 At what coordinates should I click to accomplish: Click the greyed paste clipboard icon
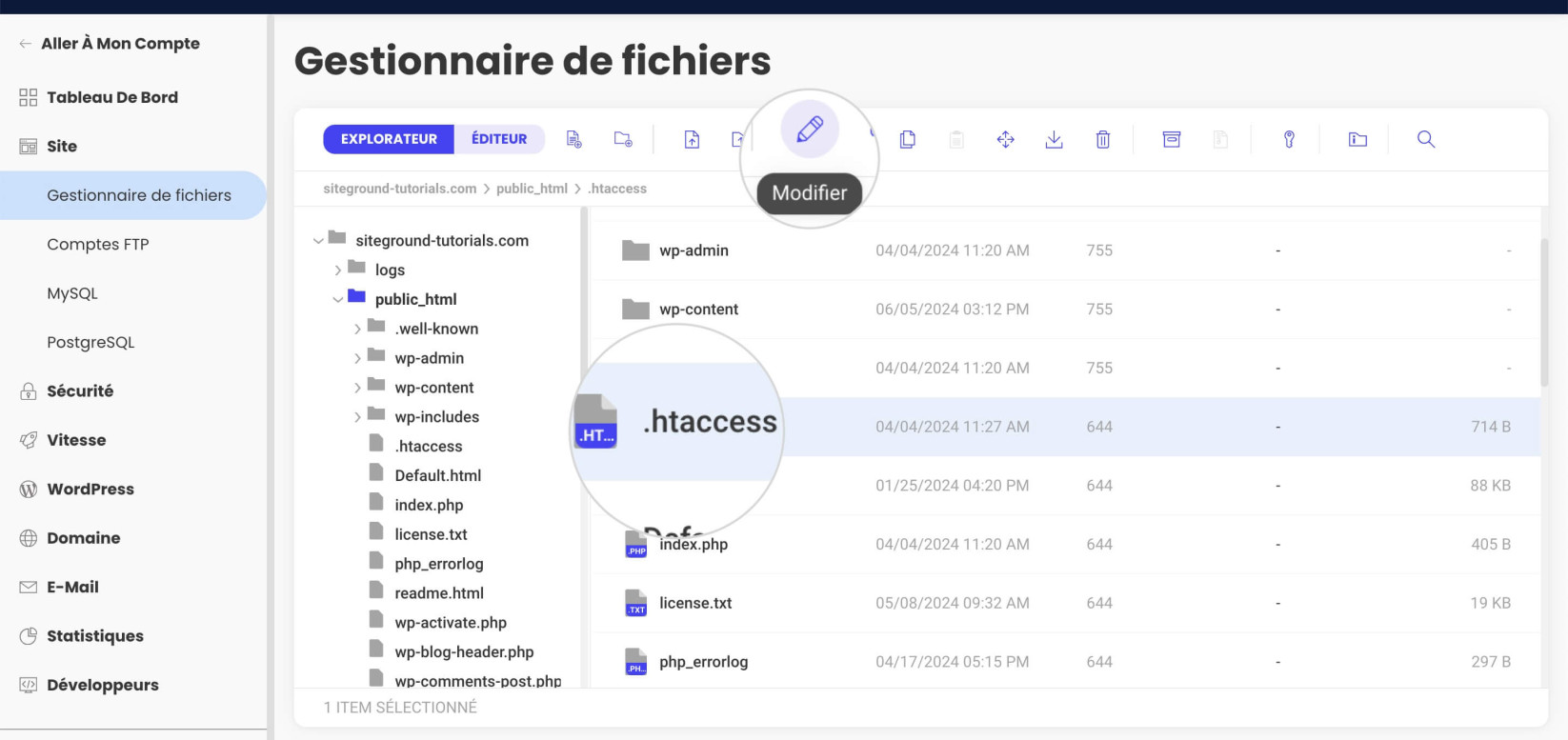coord(956,139)
